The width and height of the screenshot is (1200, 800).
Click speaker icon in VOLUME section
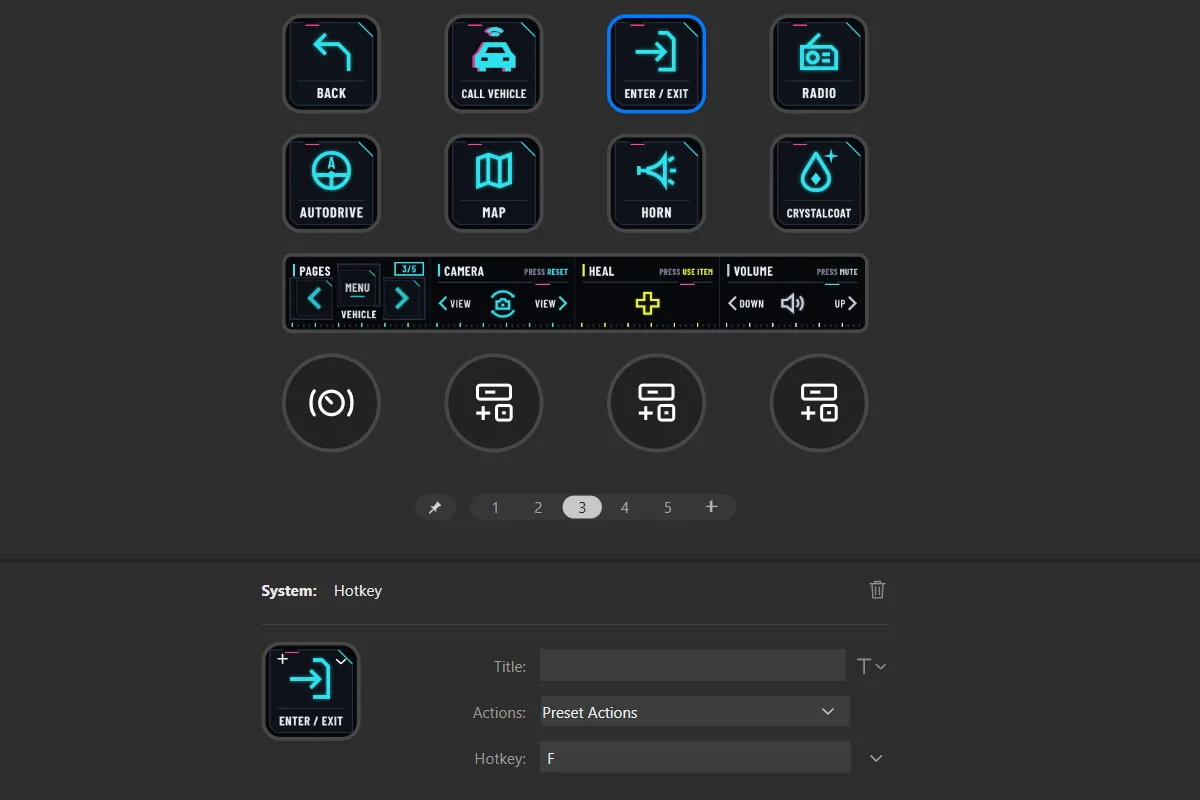tap(793, 303)
